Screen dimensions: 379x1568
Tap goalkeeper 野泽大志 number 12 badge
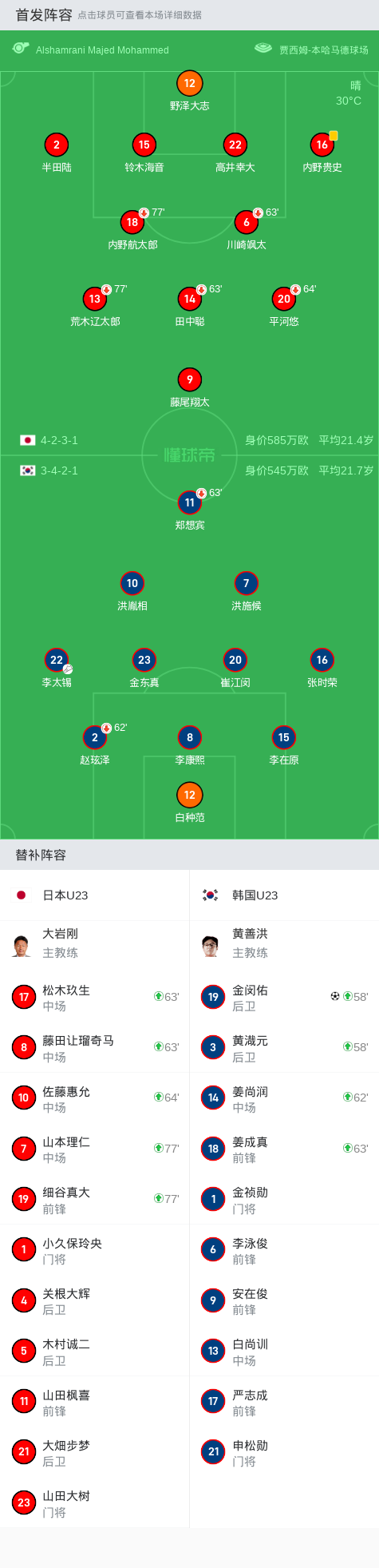[189, 83]
